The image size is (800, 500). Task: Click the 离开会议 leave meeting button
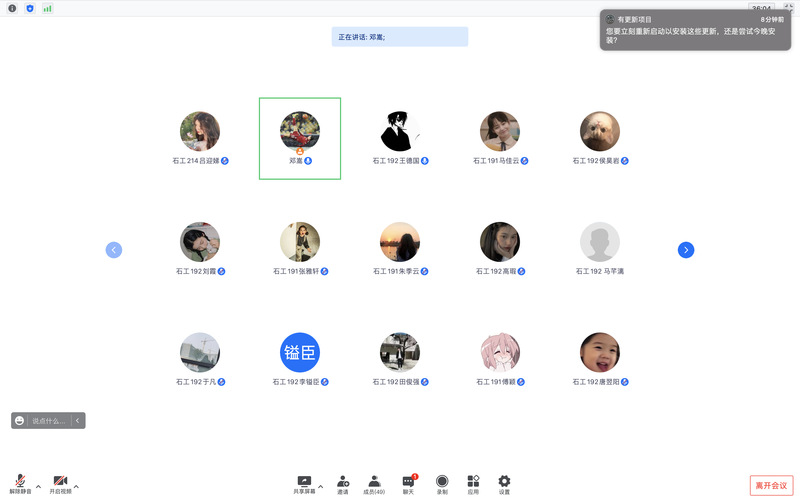click(x=771, y=485)
